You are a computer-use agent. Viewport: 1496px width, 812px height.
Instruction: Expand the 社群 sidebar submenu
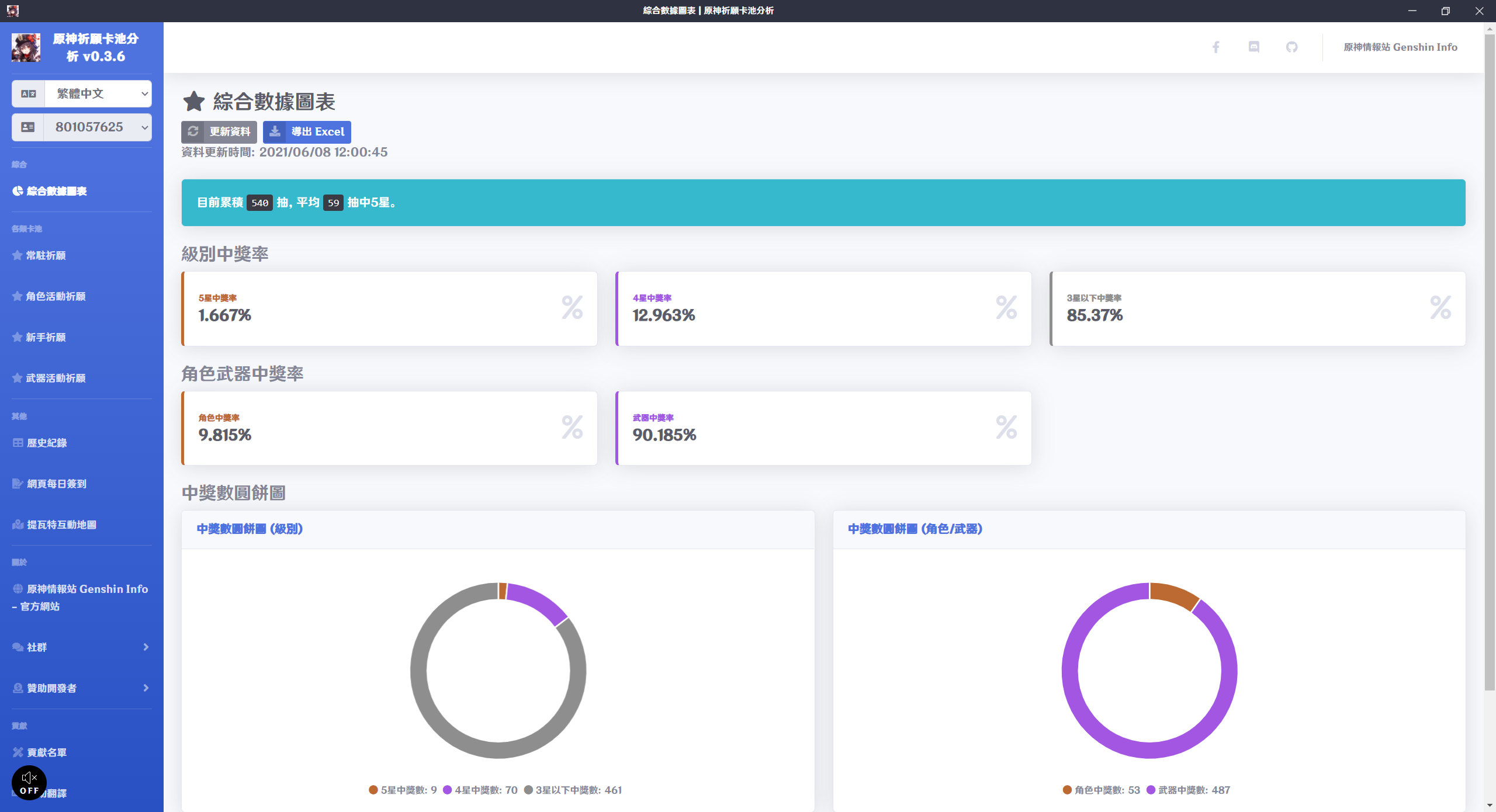tap(82, 647)
